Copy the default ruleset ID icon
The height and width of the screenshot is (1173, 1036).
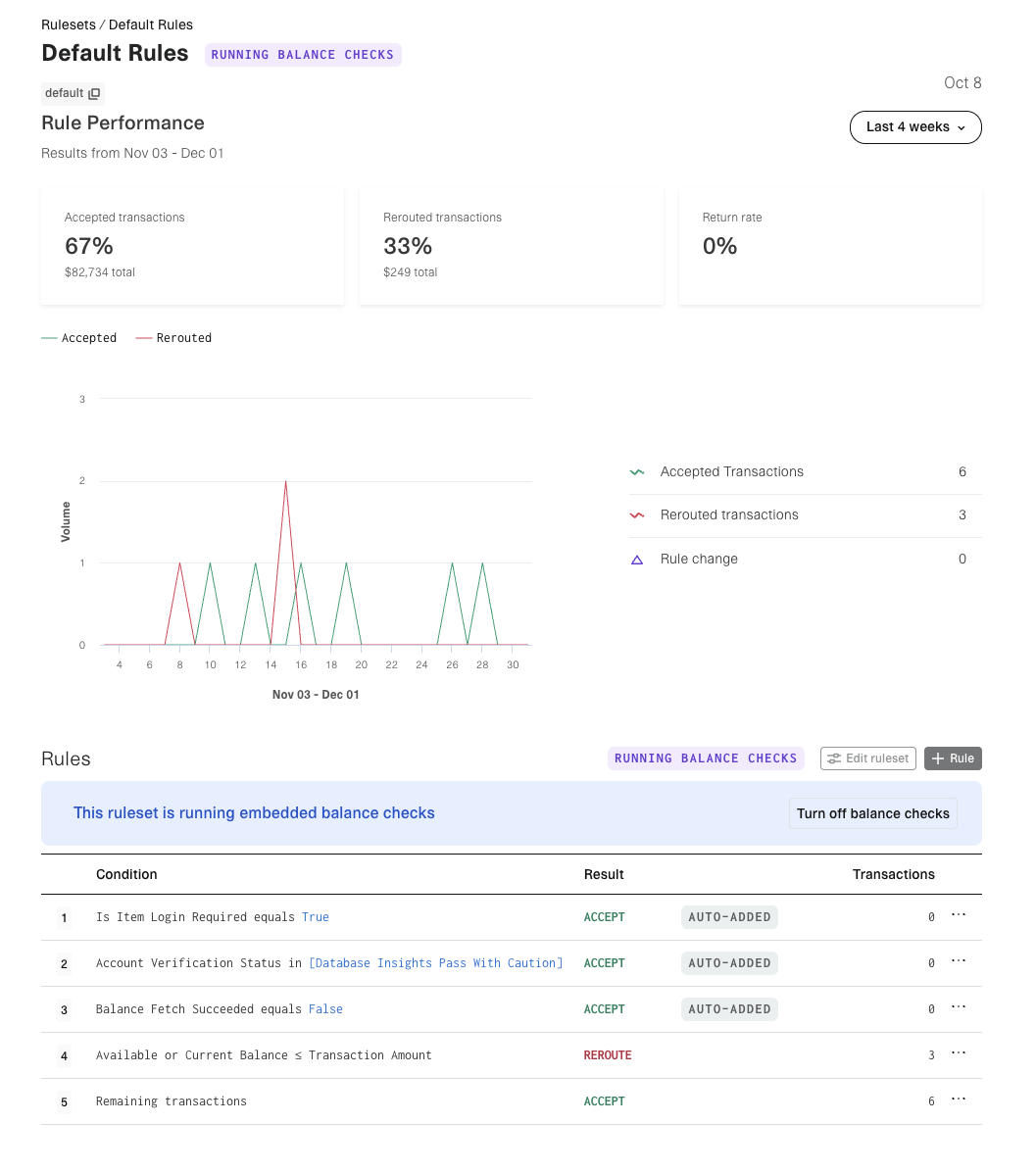click(x=94, y=94)
